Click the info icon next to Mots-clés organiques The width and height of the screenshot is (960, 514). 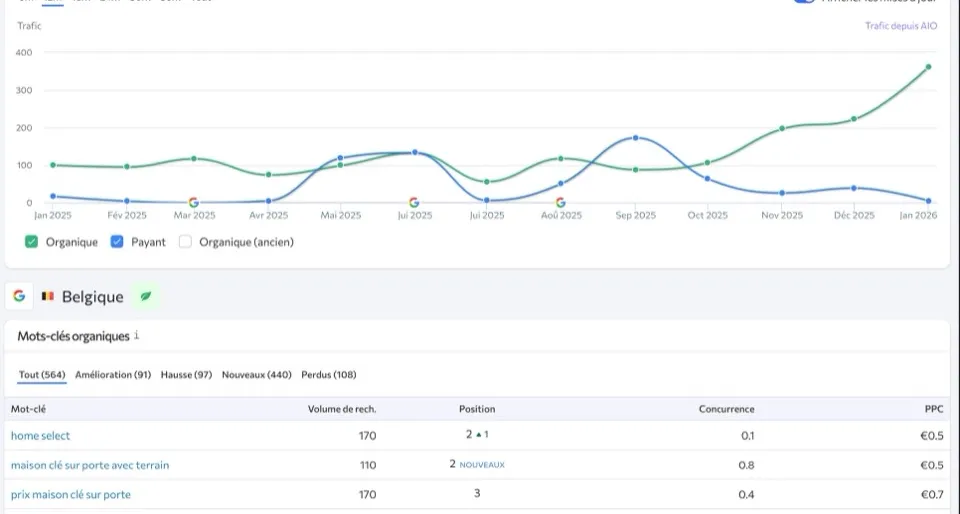(137, 337)
